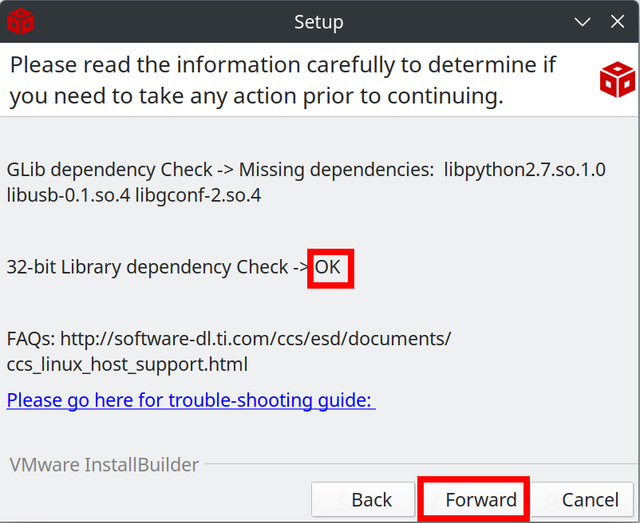
Task: Abort the setup with Cancel
Action: pyautogui.click(x=581, y=499)
